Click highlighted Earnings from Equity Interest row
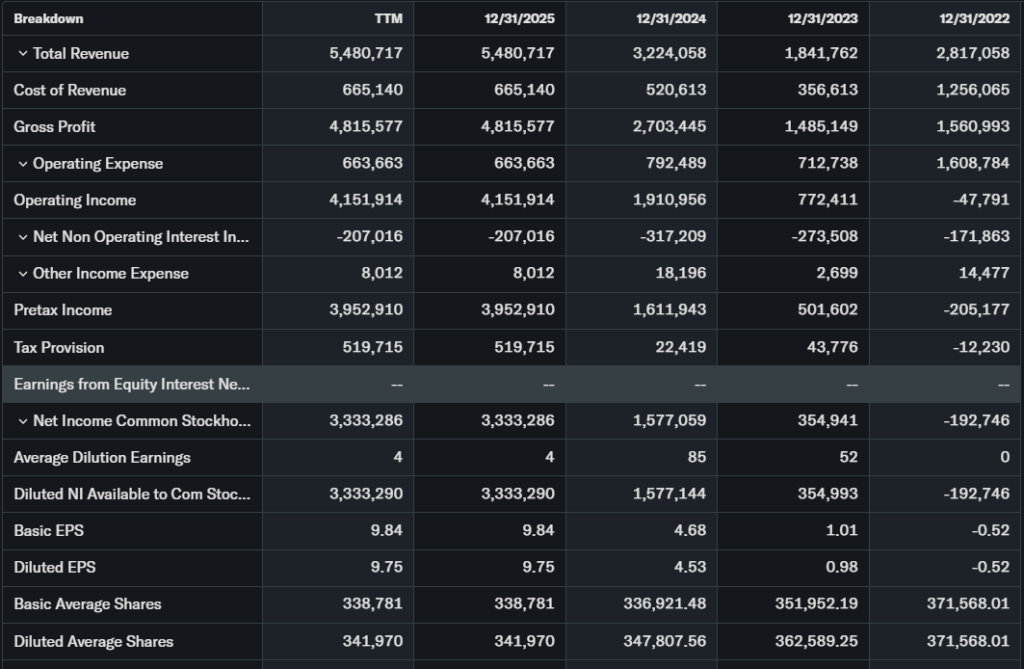 pos(132,384)
